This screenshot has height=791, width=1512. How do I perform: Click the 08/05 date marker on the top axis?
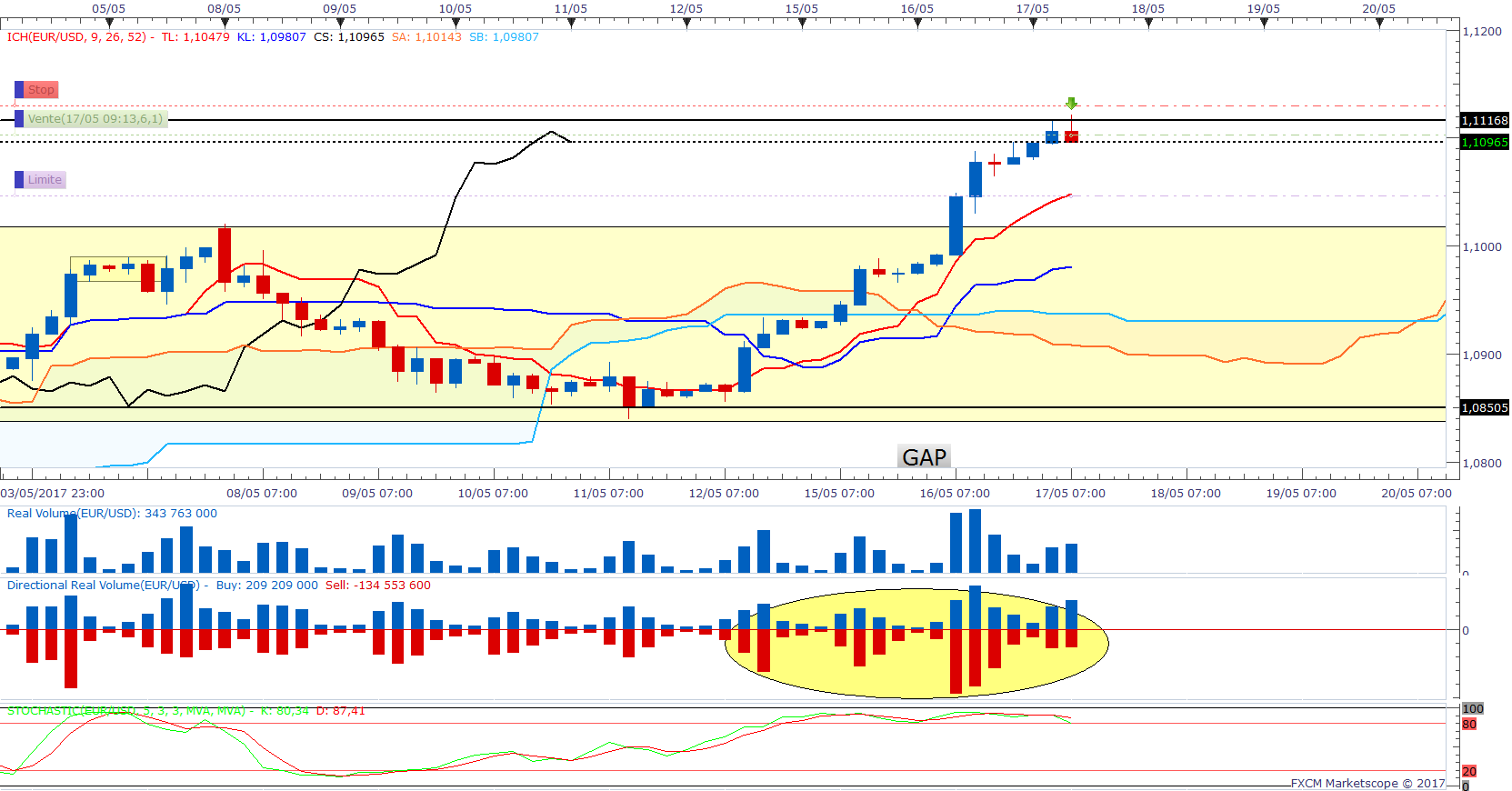225,9
